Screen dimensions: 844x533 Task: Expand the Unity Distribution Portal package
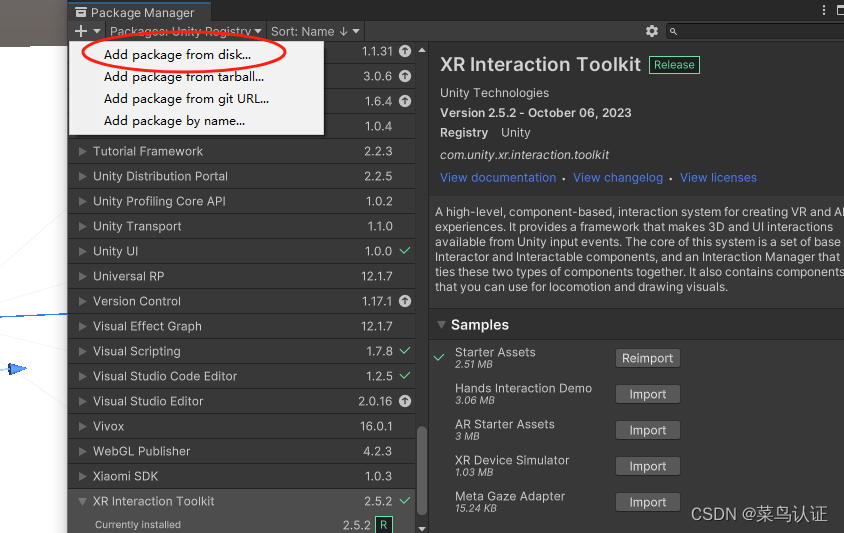pos(82,176)
